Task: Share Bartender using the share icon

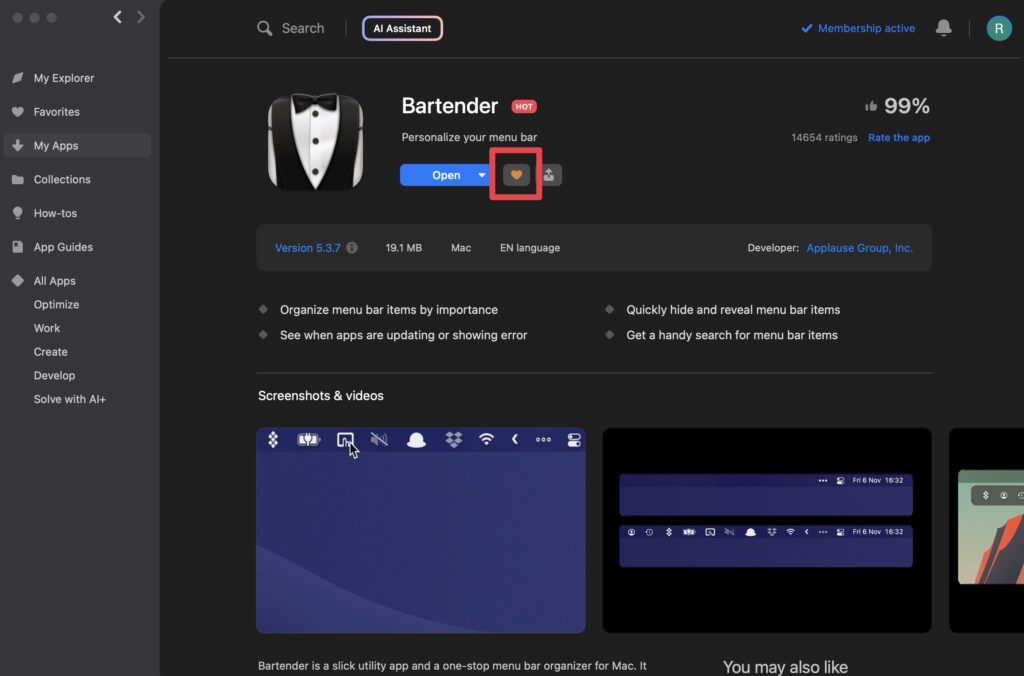Action: click(x=549, y=174)
